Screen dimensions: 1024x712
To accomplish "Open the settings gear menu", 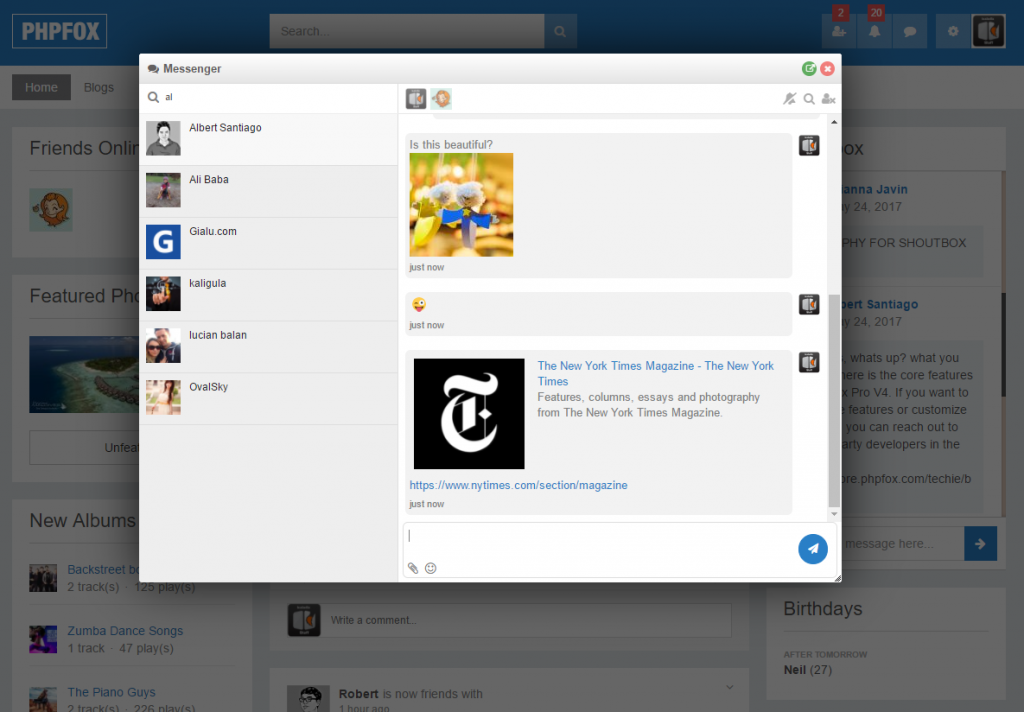I will (x=951, y=31).
